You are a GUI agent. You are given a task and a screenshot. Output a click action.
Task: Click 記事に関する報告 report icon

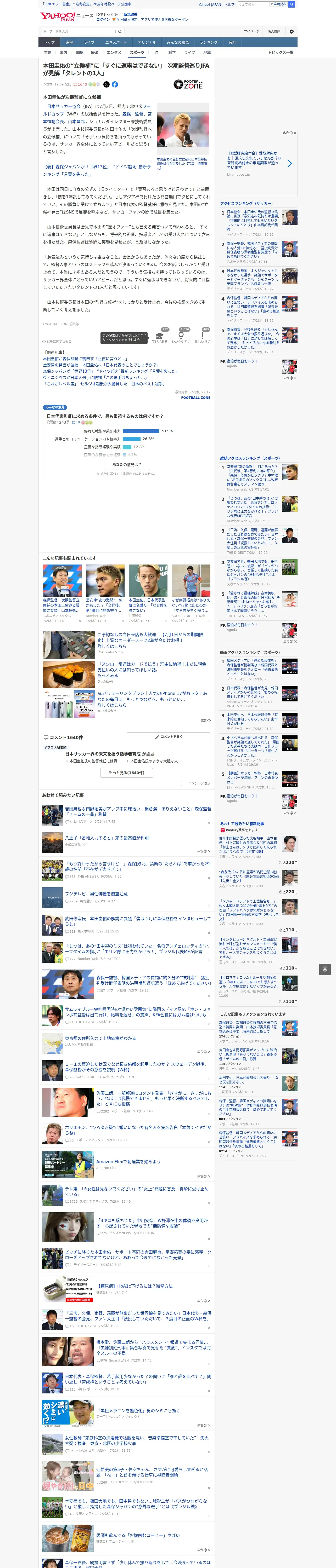point(57,342)
